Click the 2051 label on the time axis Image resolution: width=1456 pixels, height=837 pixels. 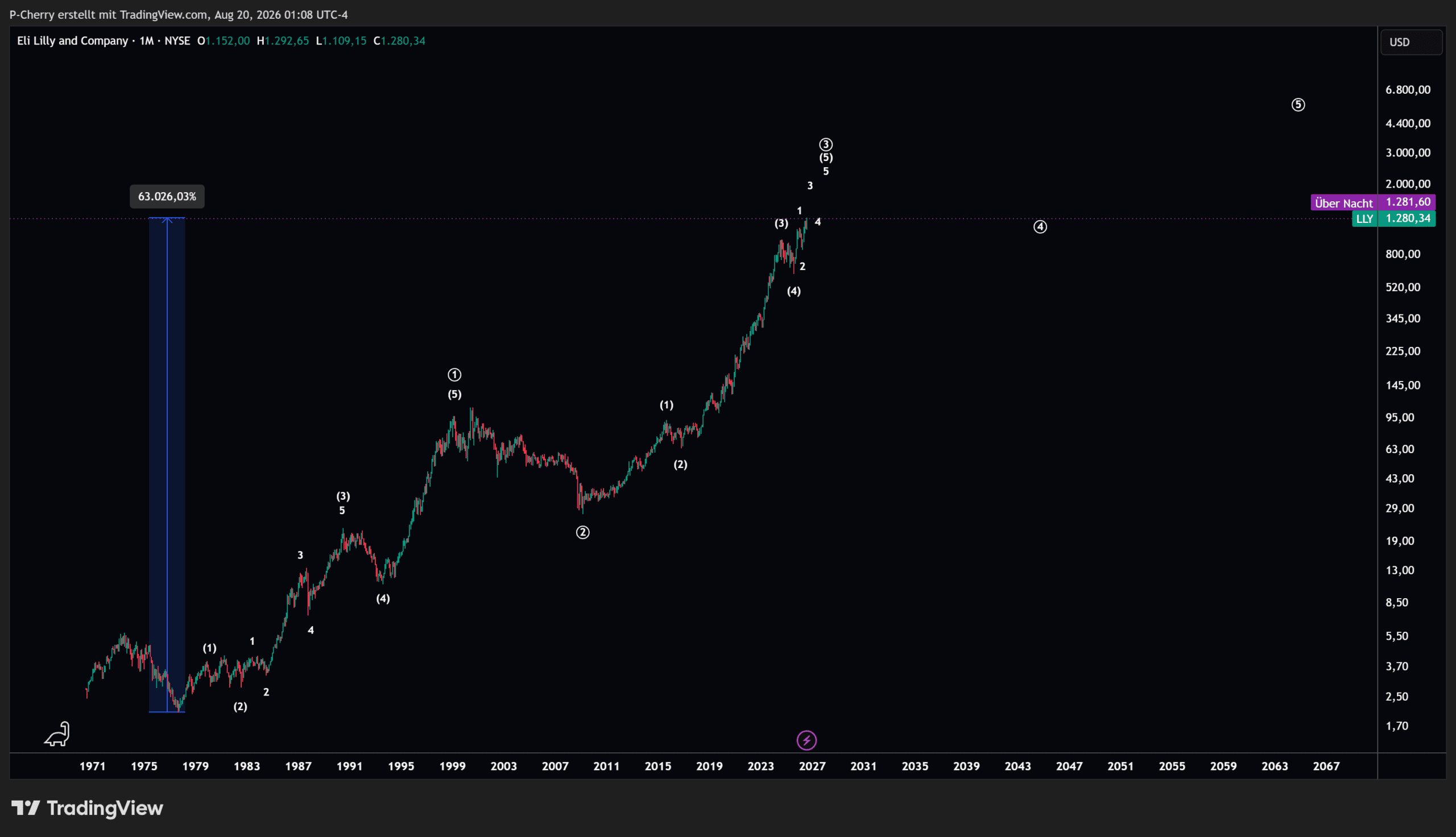(x=1121, y=766)
